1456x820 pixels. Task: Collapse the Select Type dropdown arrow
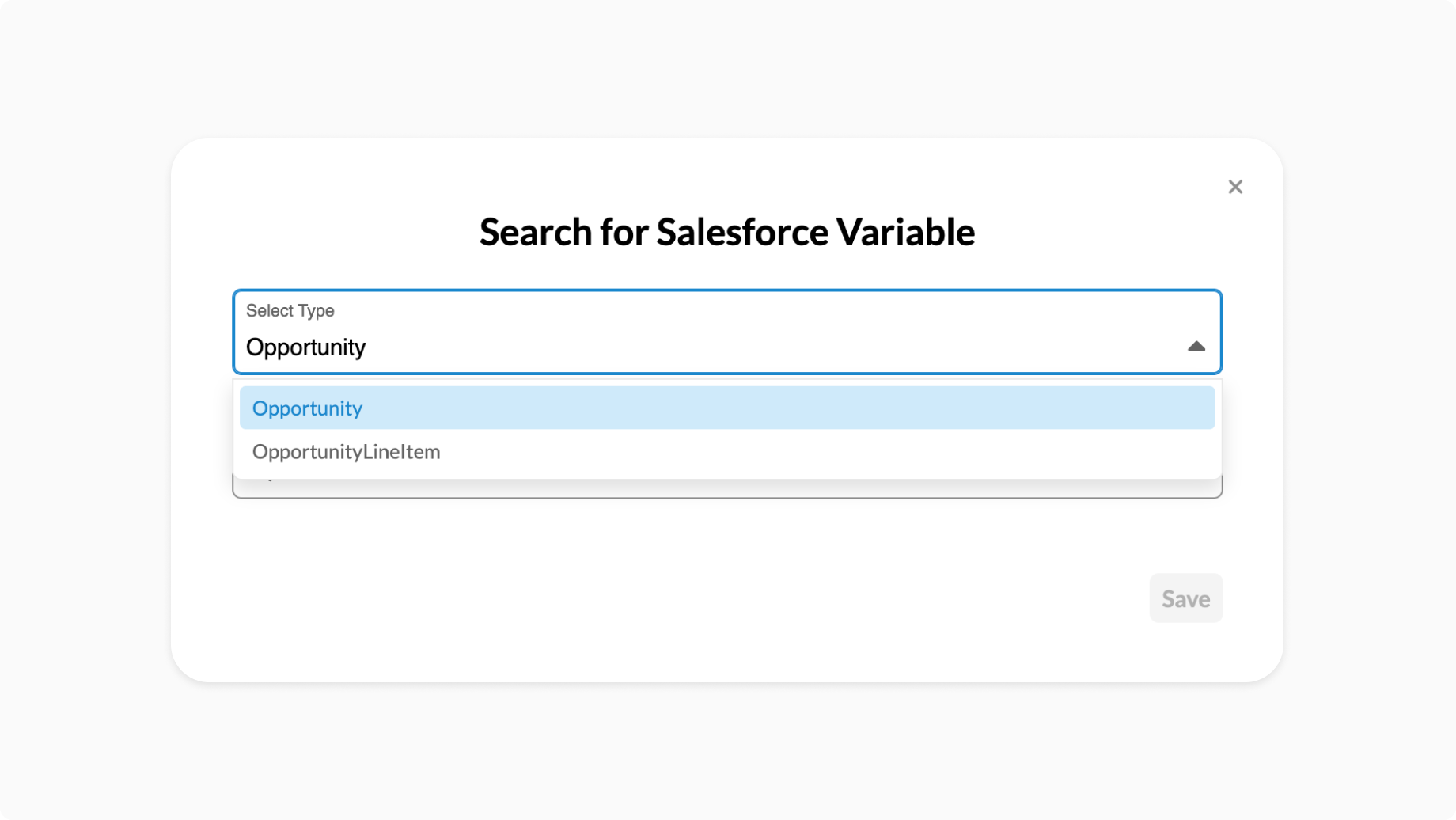tap(1196, 347)
